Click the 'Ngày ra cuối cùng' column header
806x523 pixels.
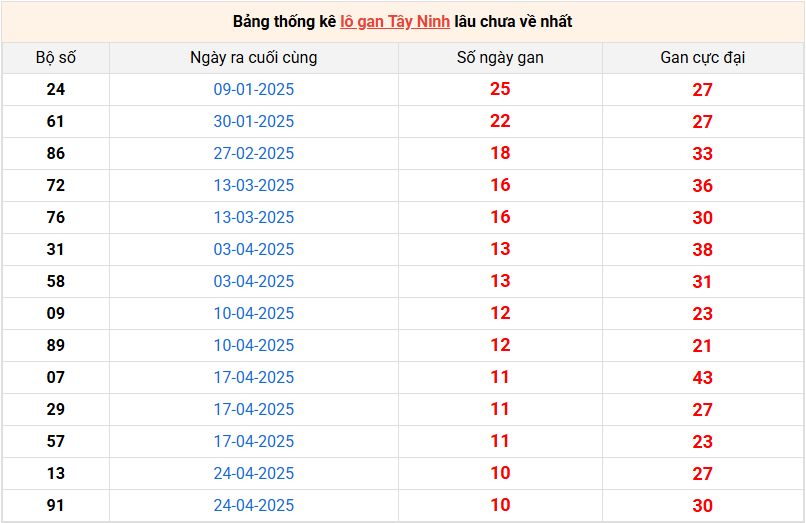253,58
